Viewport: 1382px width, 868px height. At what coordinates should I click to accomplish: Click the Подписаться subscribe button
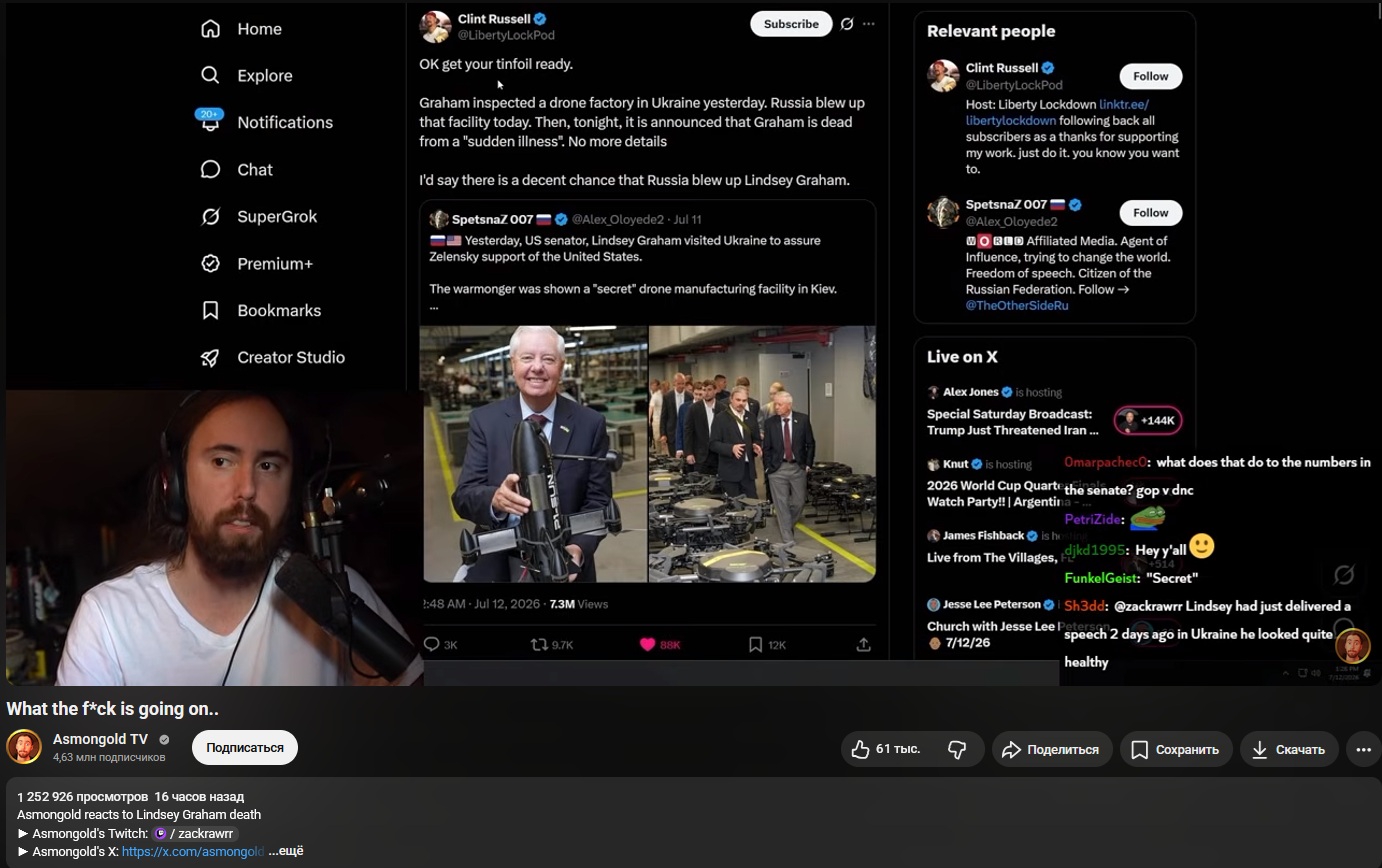tap(245, 747)
